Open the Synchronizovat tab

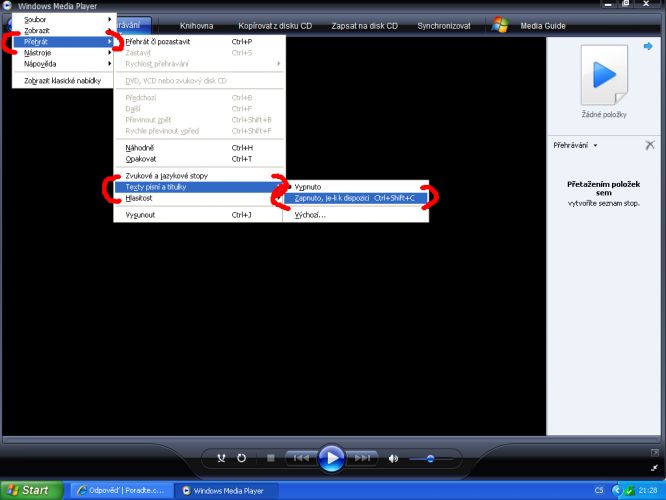(444, 26)
